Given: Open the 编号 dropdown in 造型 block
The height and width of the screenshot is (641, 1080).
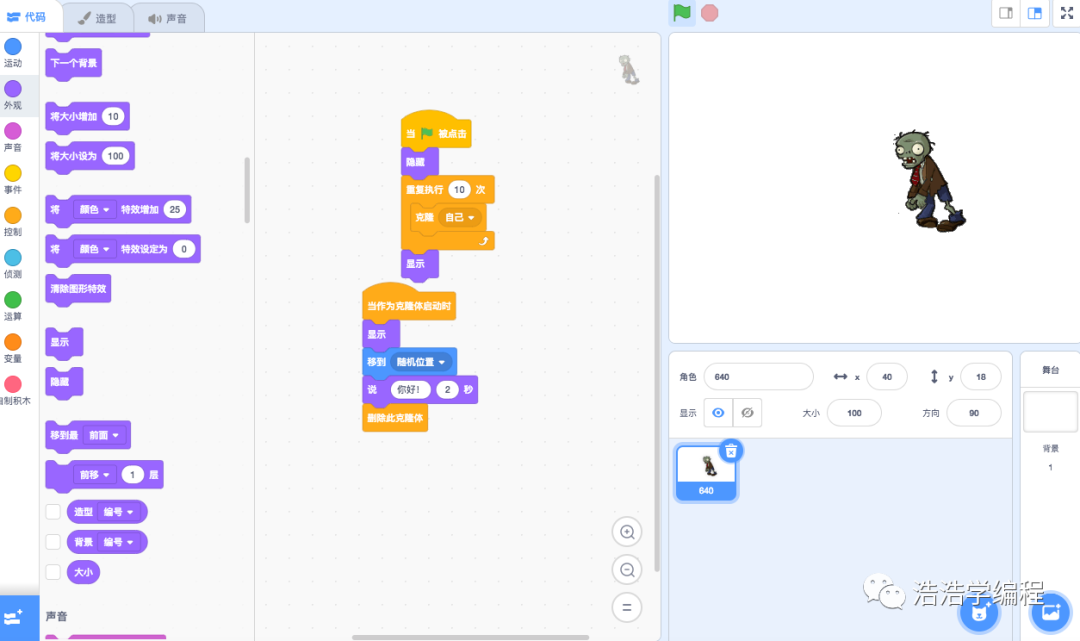Looking at the screenshot, I should (x=118, y=512).
